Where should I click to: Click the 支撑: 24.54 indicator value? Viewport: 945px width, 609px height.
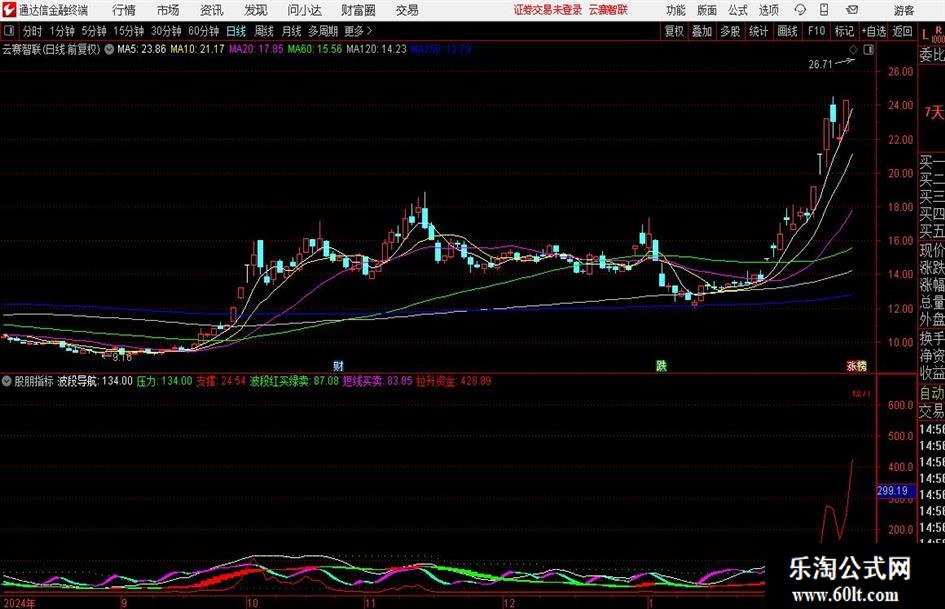[x=221, y=381]
